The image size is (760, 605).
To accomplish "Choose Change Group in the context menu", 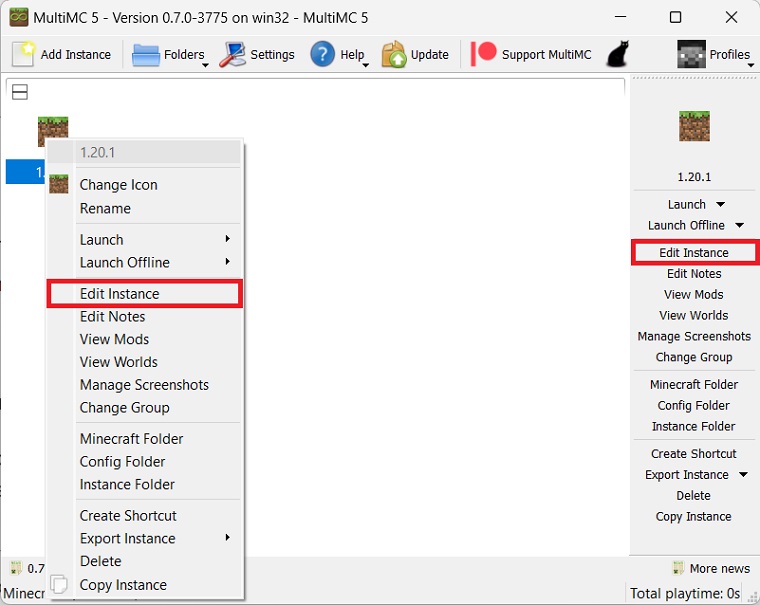I will click(x=144, y=408).
